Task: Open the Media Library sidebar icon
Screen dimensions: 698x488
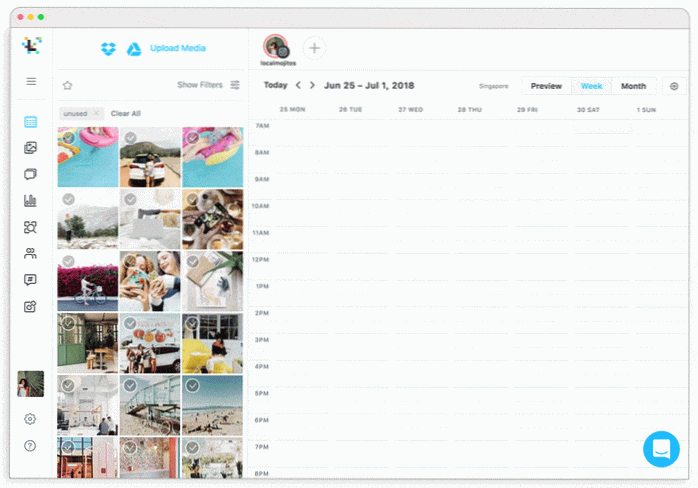Action: point(30,148)
